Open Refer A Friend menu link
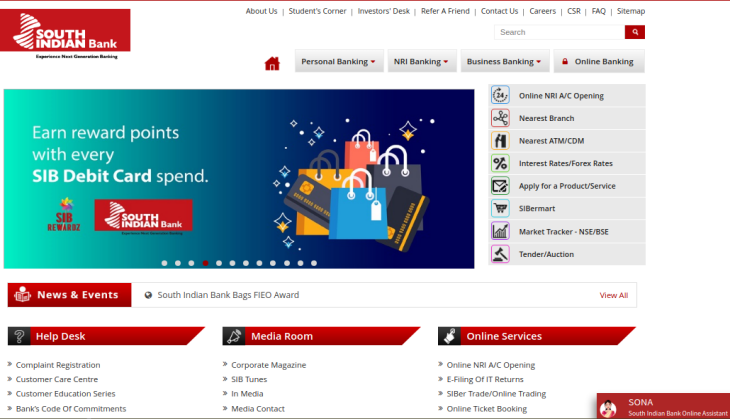The height and width of the screenshot is (419, 730). [x=445, y=11]
